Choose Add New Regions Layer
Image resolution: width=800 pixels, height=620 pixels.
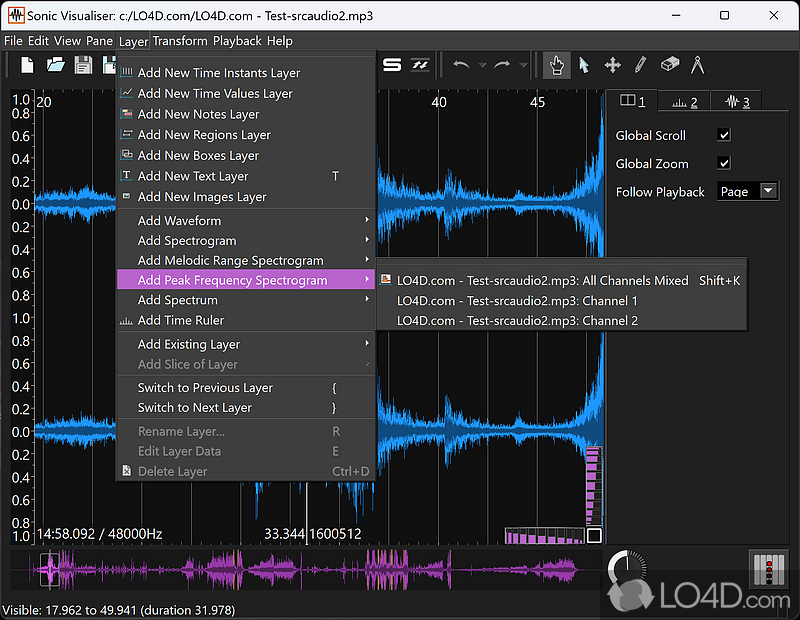coord(246,135)
